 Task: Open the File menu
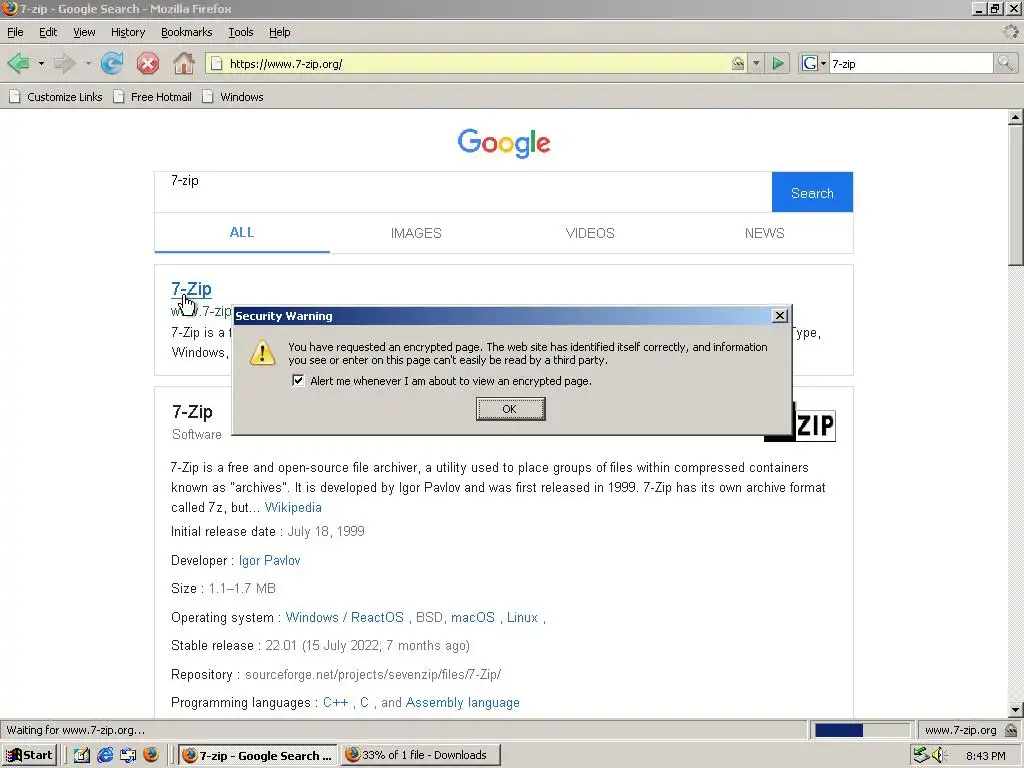click(x=15, y=32)
